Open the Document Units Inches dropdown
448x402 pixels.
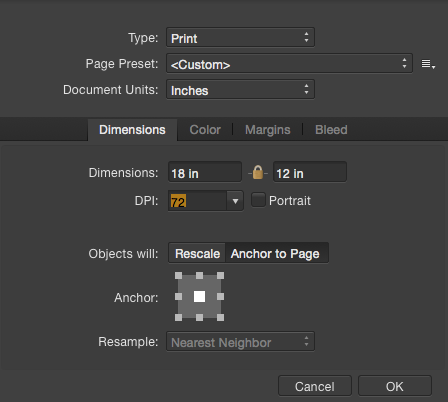pyautogui.click(x=240, y=89)
